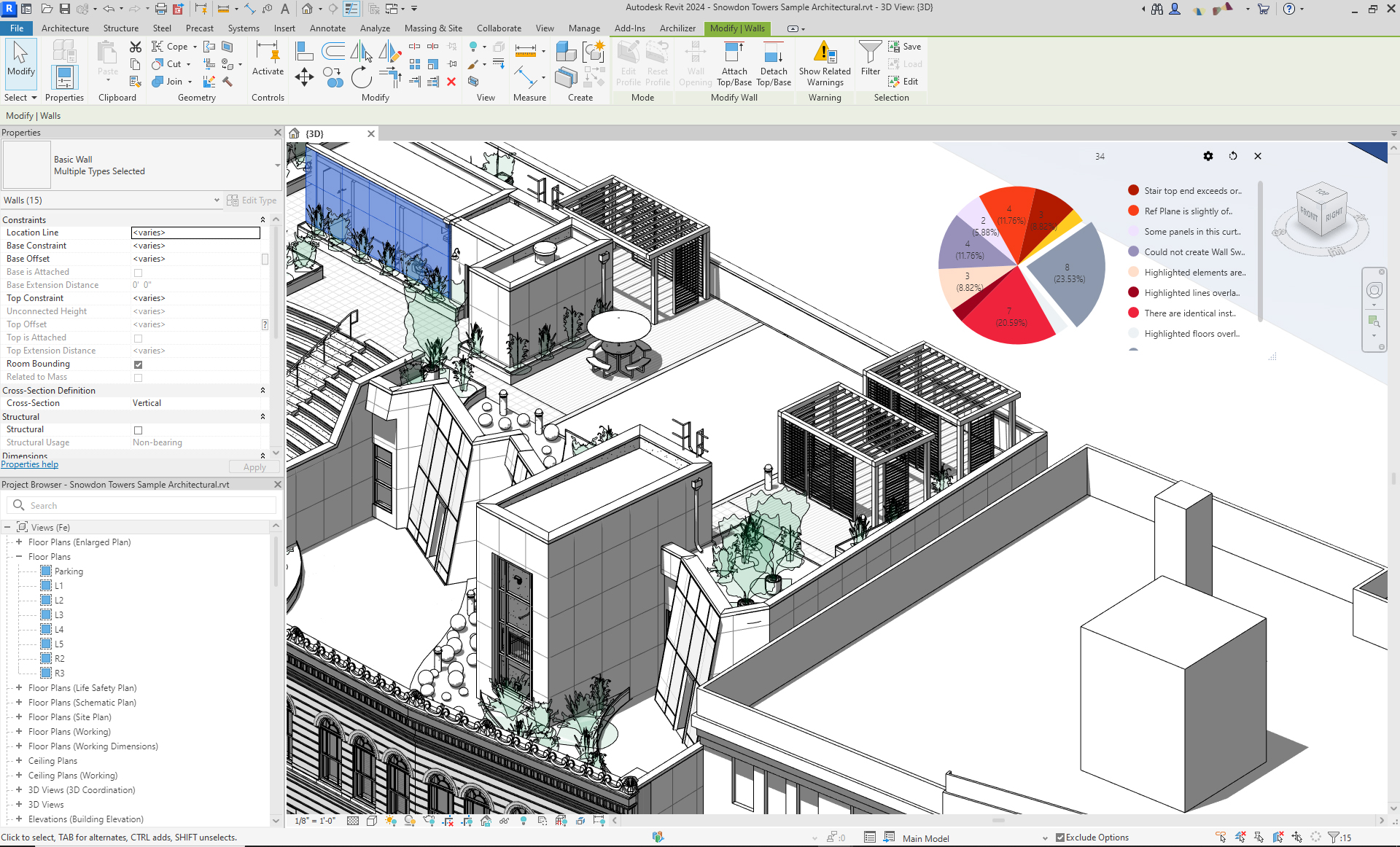Open the Architecture ribbon tab

65,28
